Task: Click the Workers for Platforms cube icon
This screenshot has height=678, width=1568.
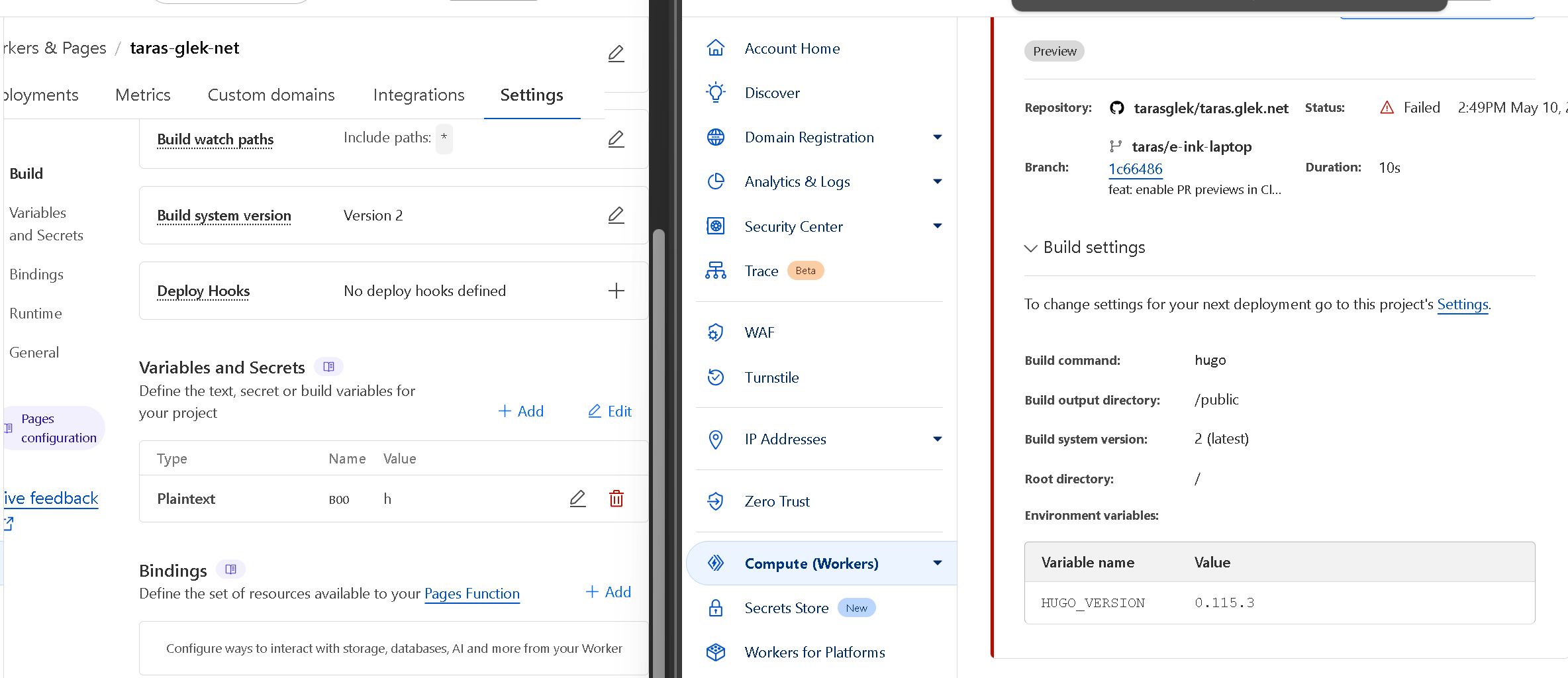Action: 716,652
